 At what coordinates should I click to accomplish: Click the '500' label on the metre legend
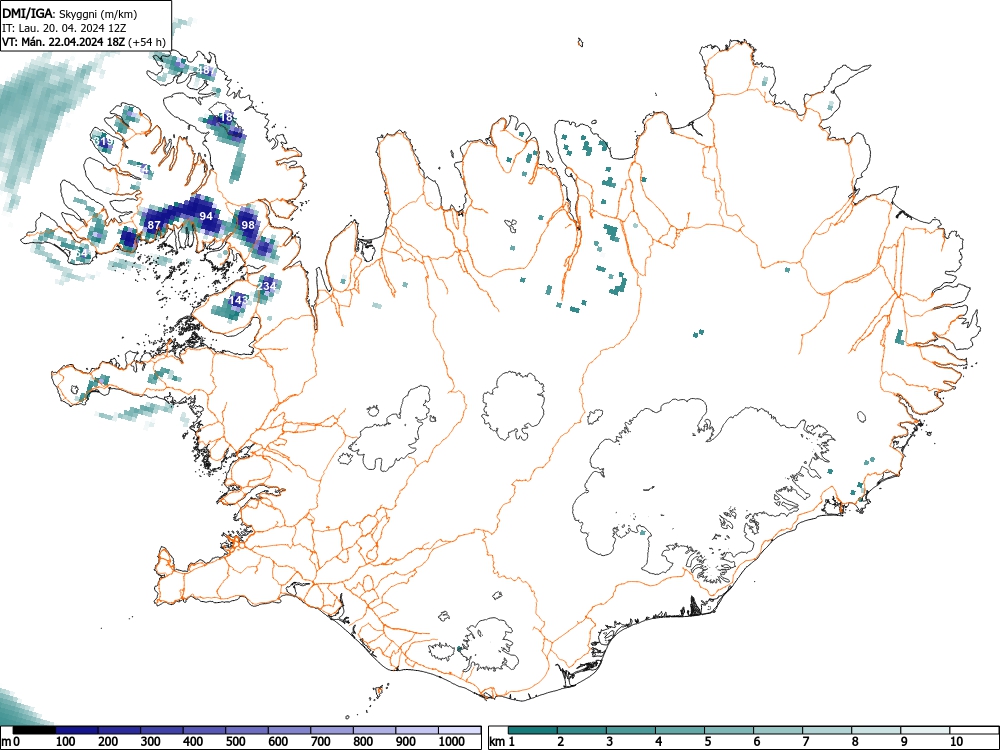click(236, 742)
